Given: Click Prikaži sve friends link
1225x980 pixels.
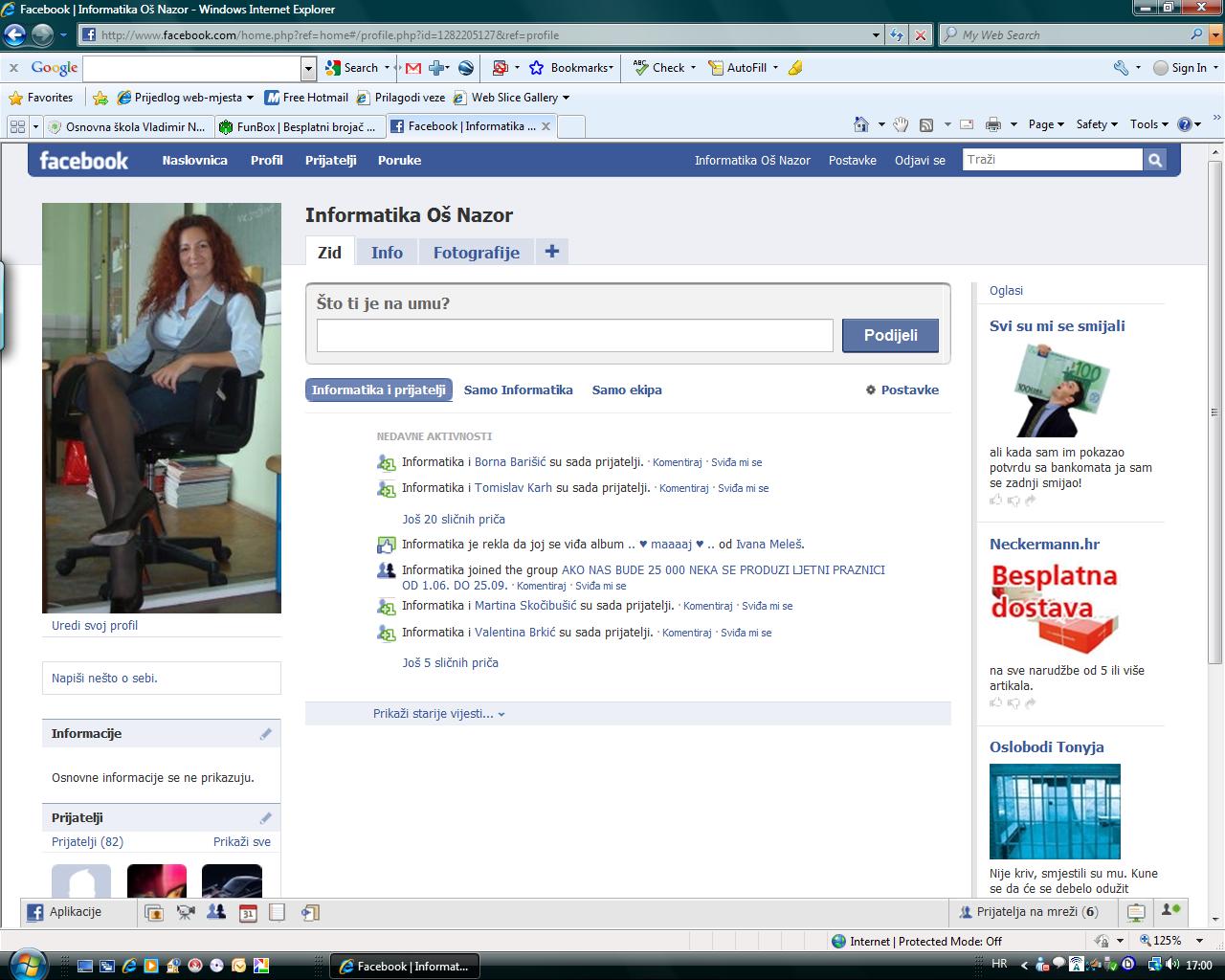Looking at the screenshot, I should [242, 842].
